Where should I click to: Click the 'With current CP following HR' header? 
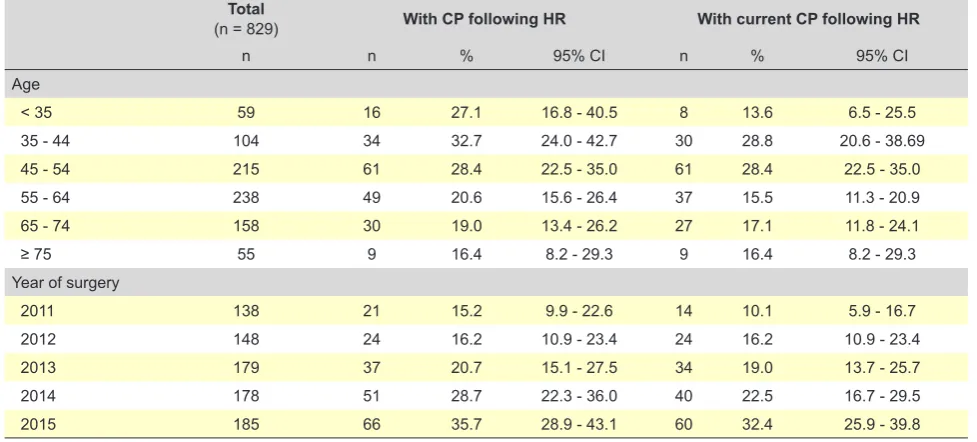tap(808, 19)
